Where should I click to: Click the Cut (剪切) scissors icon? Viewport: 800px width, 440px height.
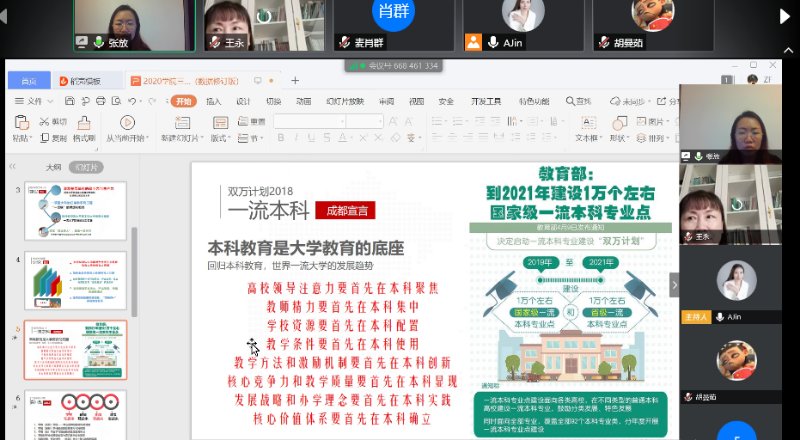click(x=44, y=121)
